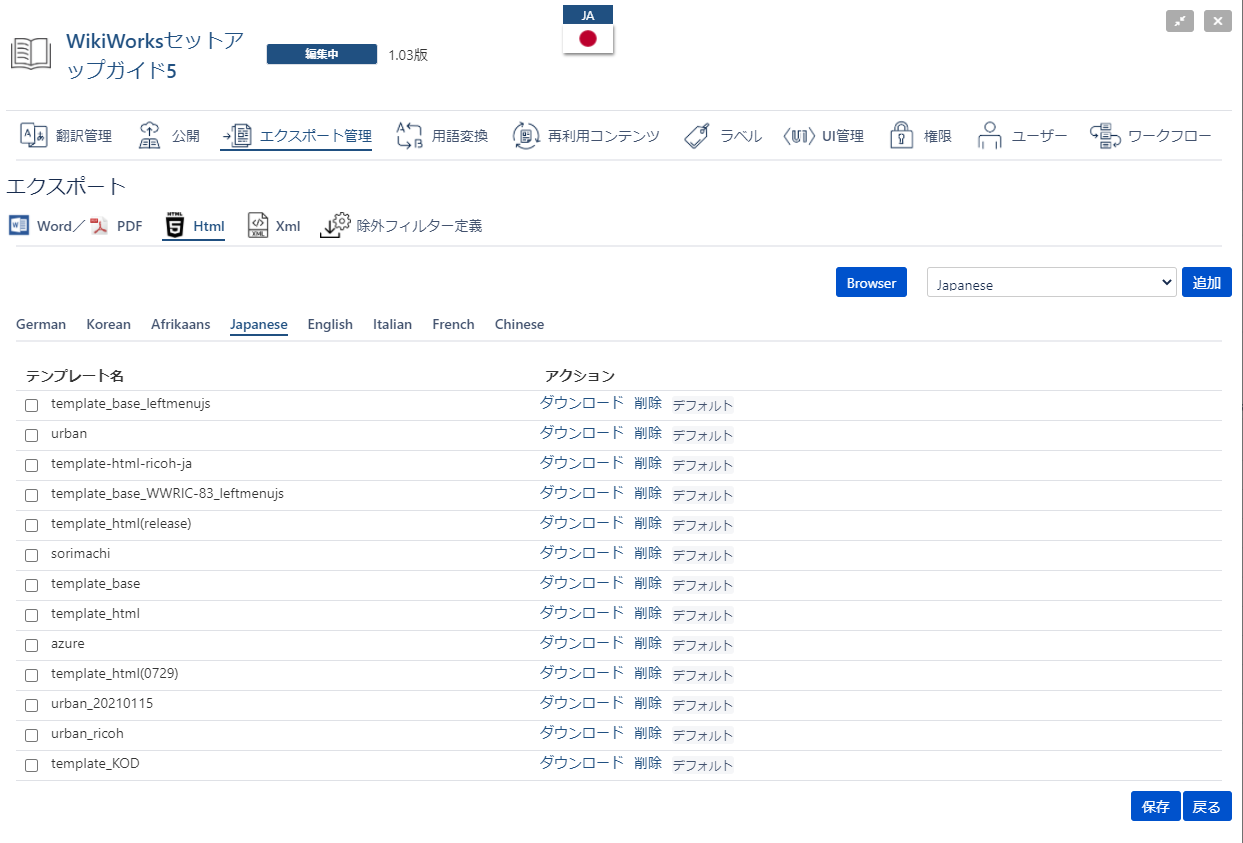Open the Word/PDF export tab
1243x843 pixels.
point(76,226)
